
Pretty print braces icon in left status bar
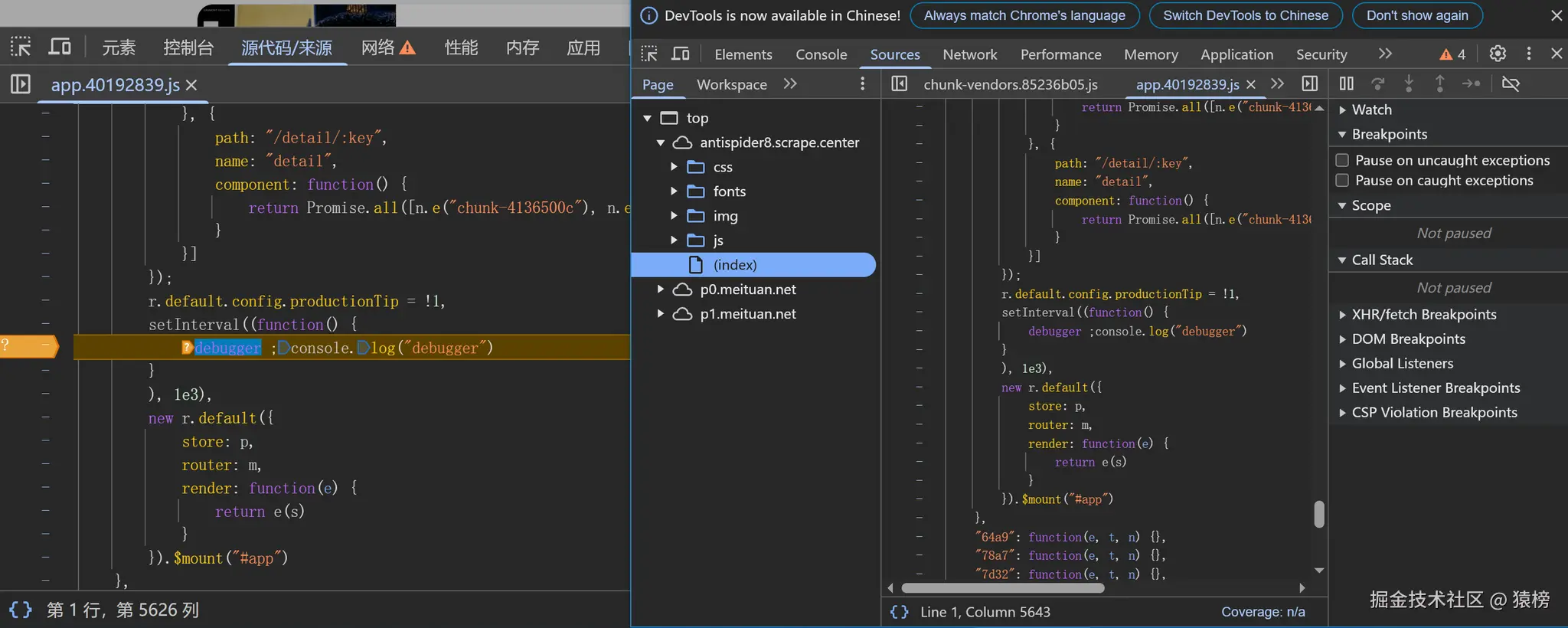(x=21, y=610)
